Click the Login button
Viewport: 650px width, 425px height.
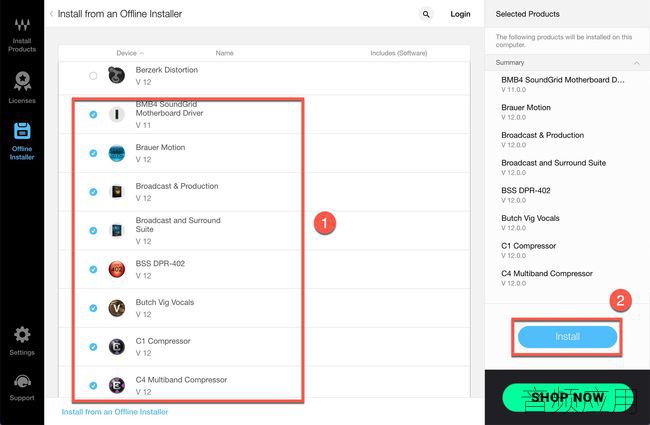click(x=460, y=14)
